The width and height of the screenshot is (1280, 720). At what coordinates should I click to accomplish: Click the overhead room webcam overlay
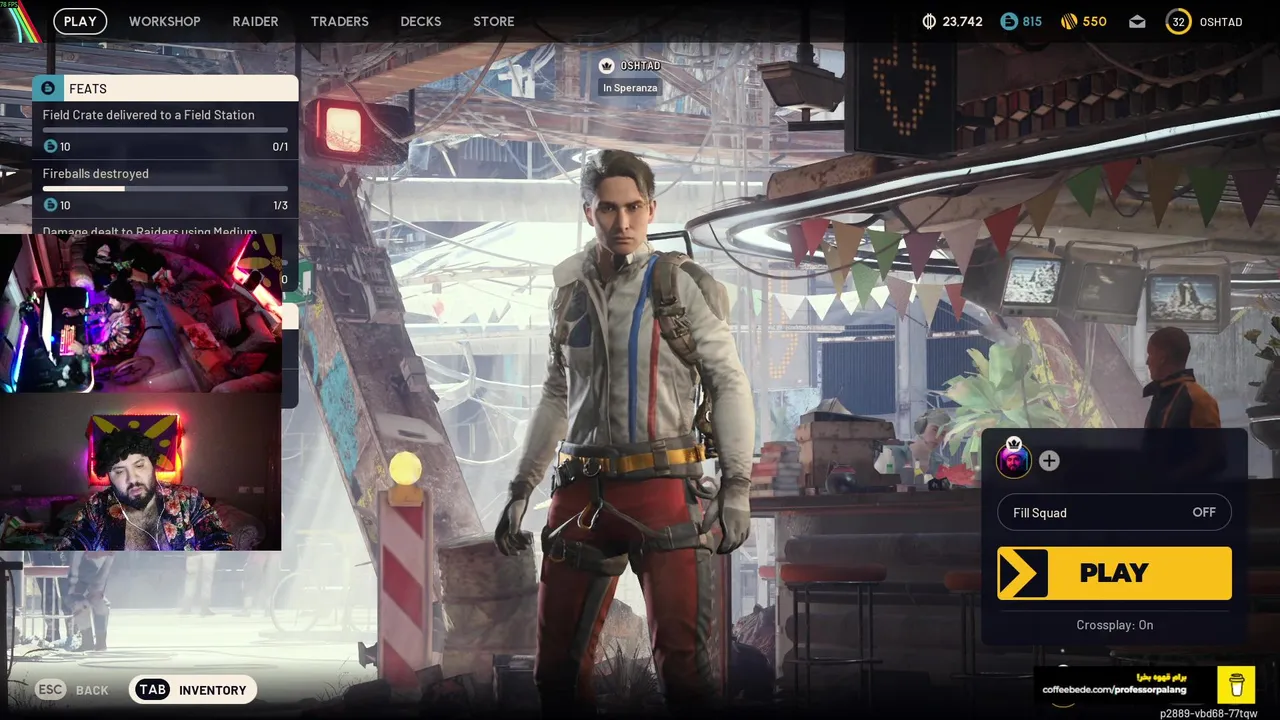click(140, 313)
